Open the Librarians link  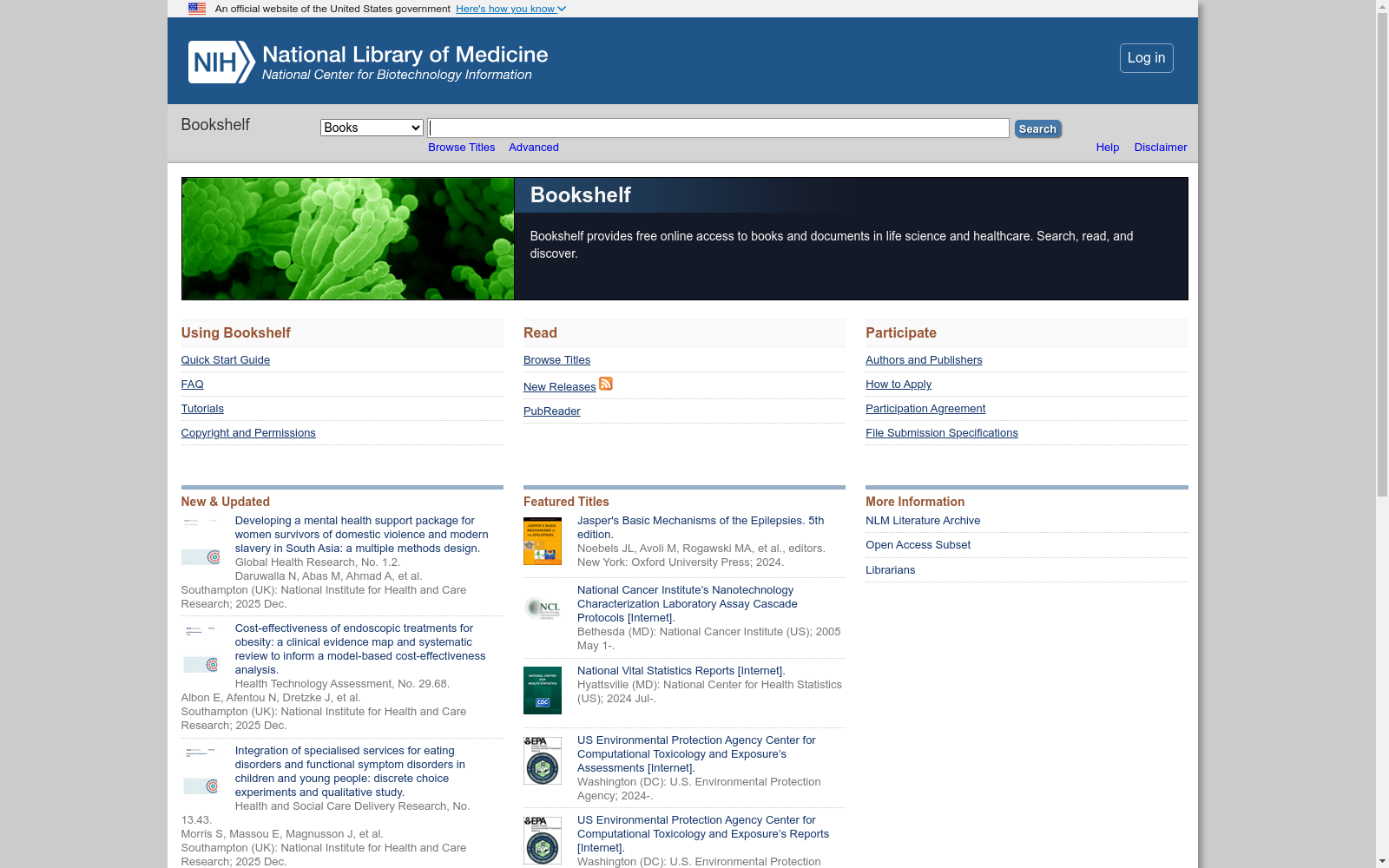(890, 570)
